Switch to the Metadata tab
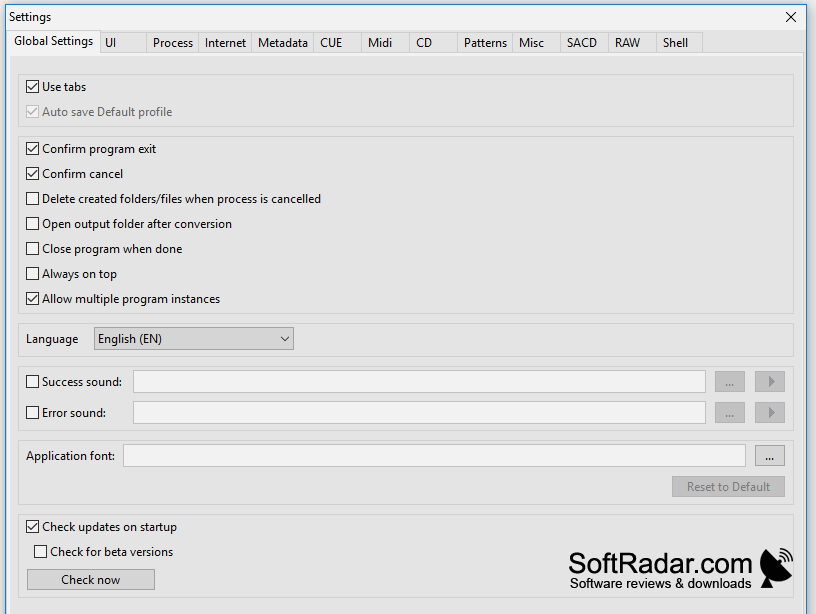Screen dimensions: 816x614 tap(283, 43)
